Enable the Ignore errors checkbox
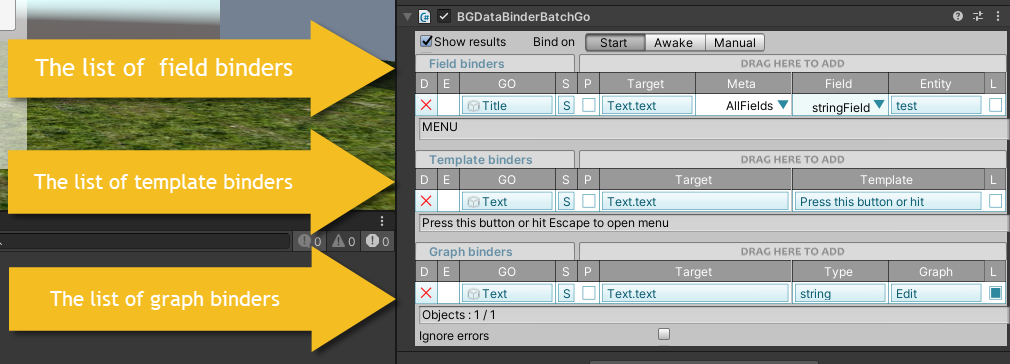The height and width of the screenshot is (364, 1010). [x=664, y=334]
